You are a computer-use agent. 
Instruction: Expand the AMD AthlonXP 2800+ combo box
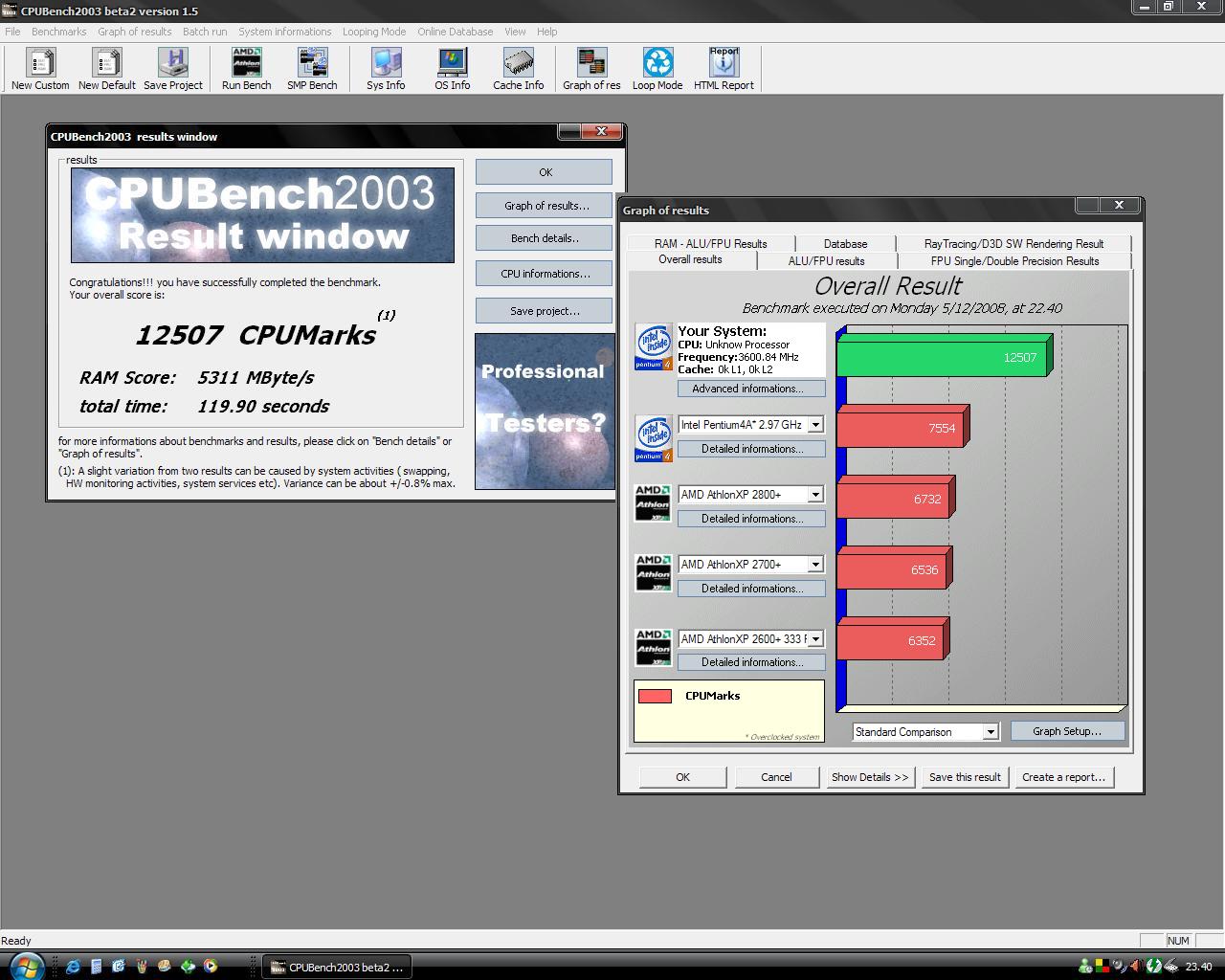click(x=815, y=495)
